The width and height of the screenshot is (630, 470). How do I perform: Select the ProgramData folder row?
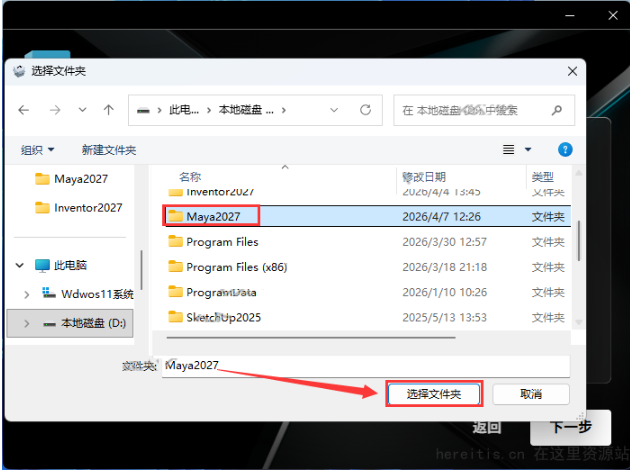[368, 292]
